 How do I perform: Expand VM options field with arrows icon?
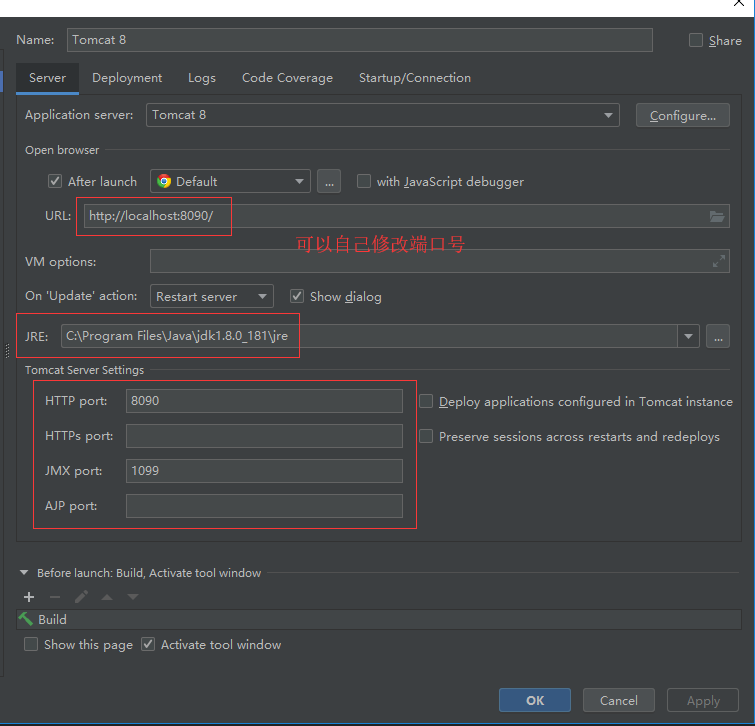718,261
